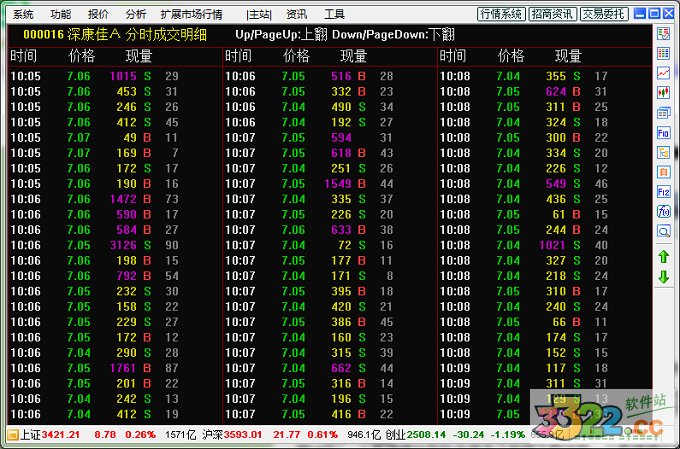Open the intraday line chart icon
Viewport: 680px width, 449px height.
pos(663,73)
